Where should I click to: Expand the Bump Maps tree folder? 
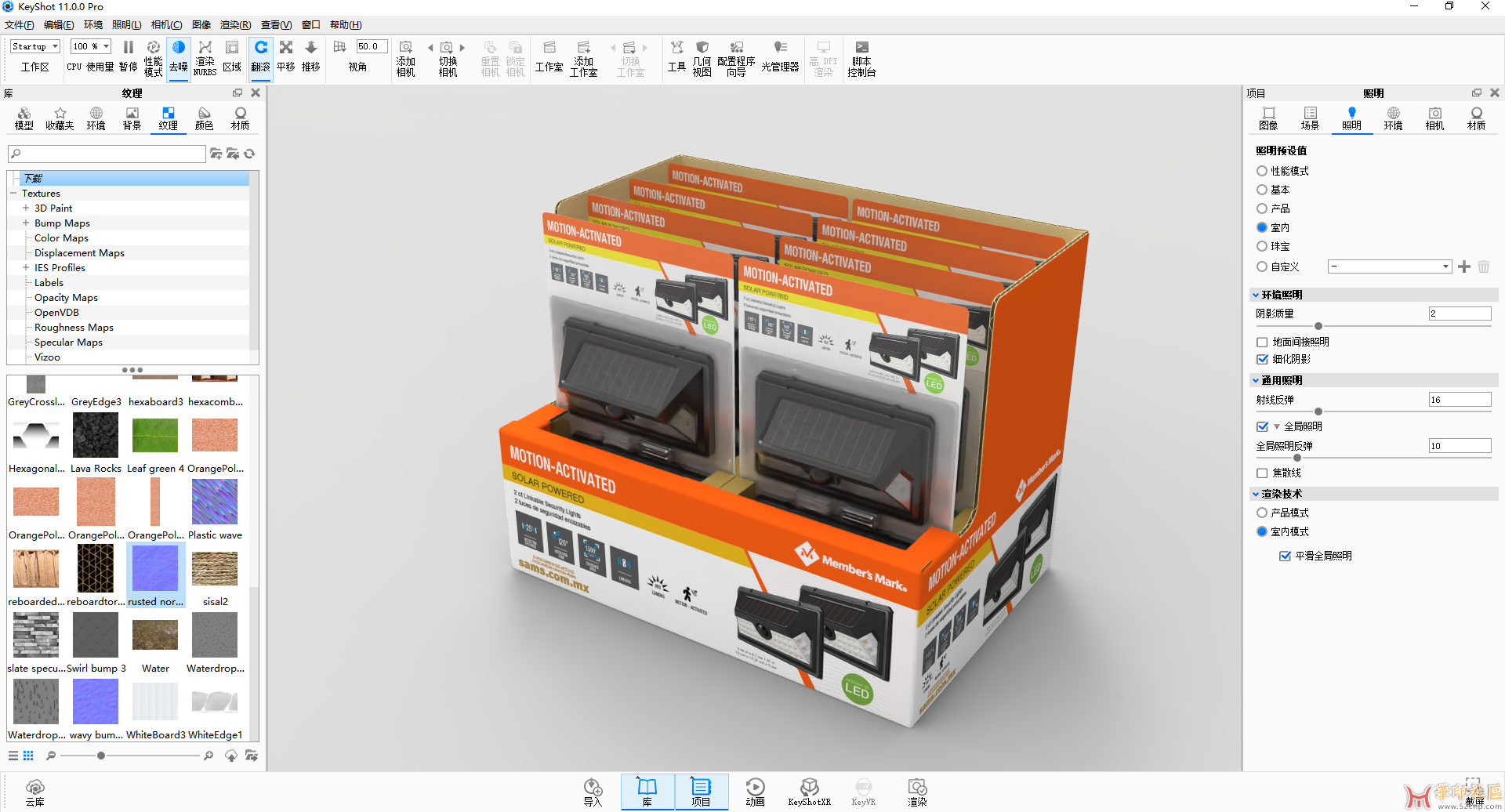[26, 223]
